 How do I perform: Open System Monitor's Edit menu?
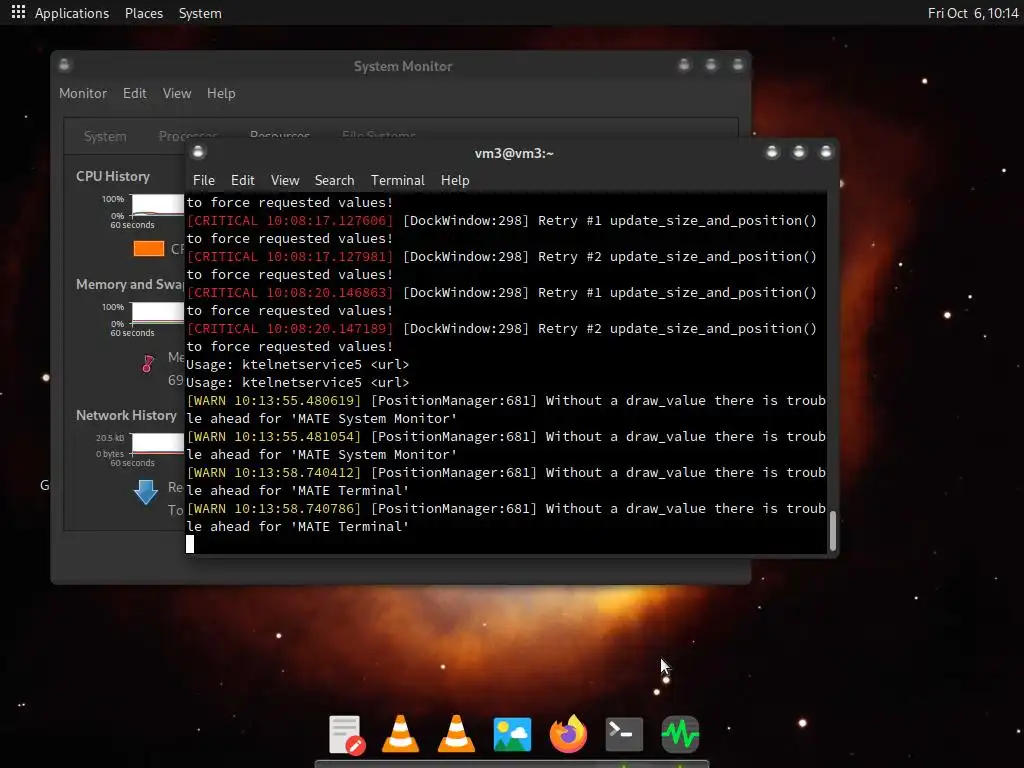pos(135,93)
